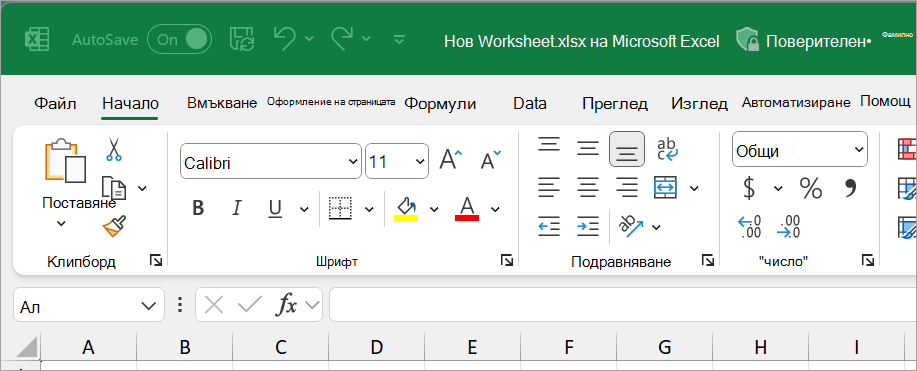Open the Подравняване dialog launcher

708,260
